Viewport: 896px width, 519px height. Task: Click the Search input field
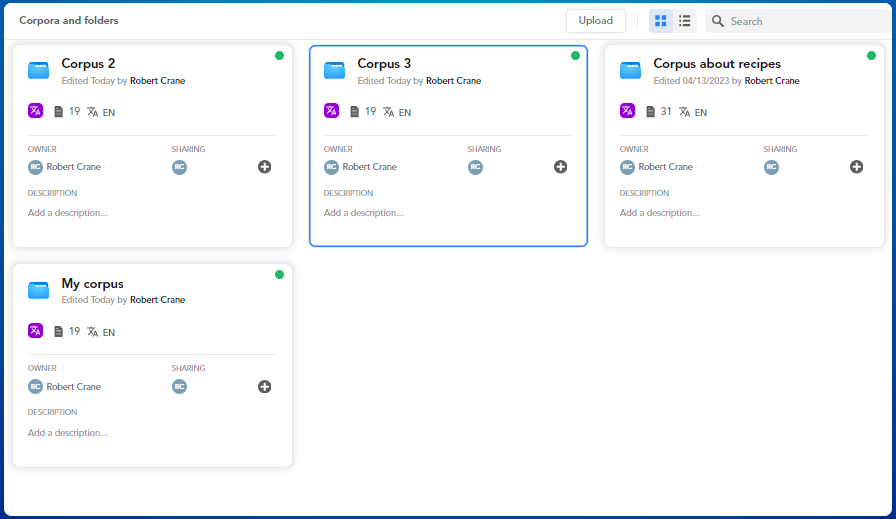pos(800,21)
